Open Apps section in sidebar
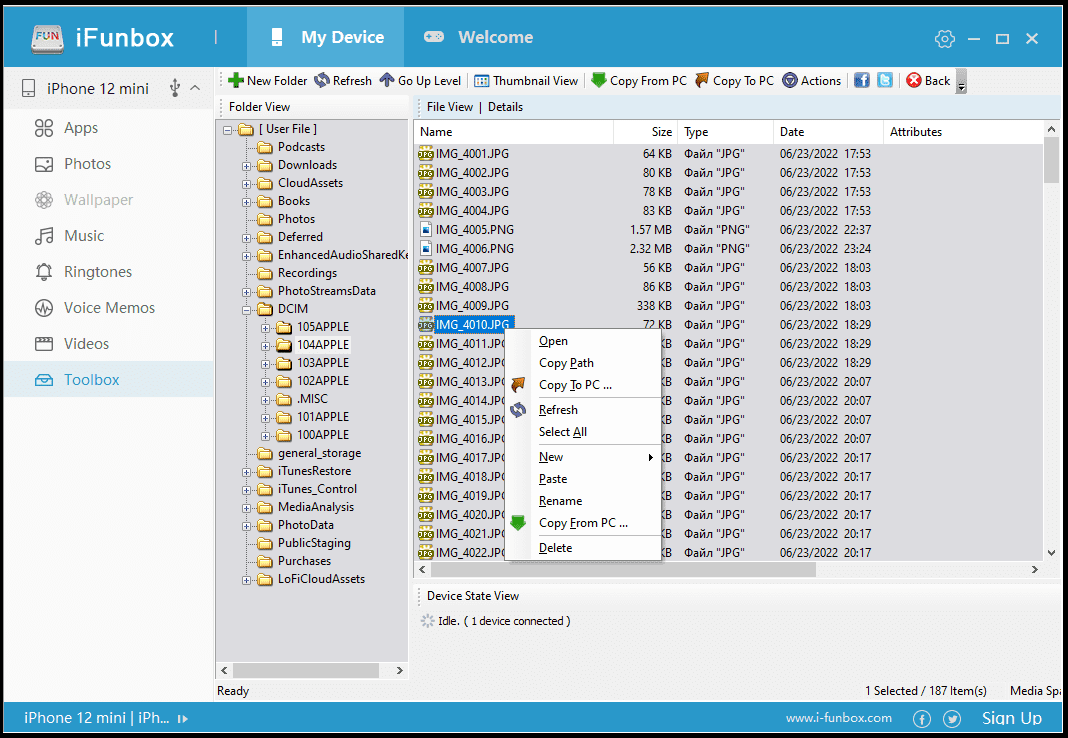 pyautogui.click(x=66, y=128)
